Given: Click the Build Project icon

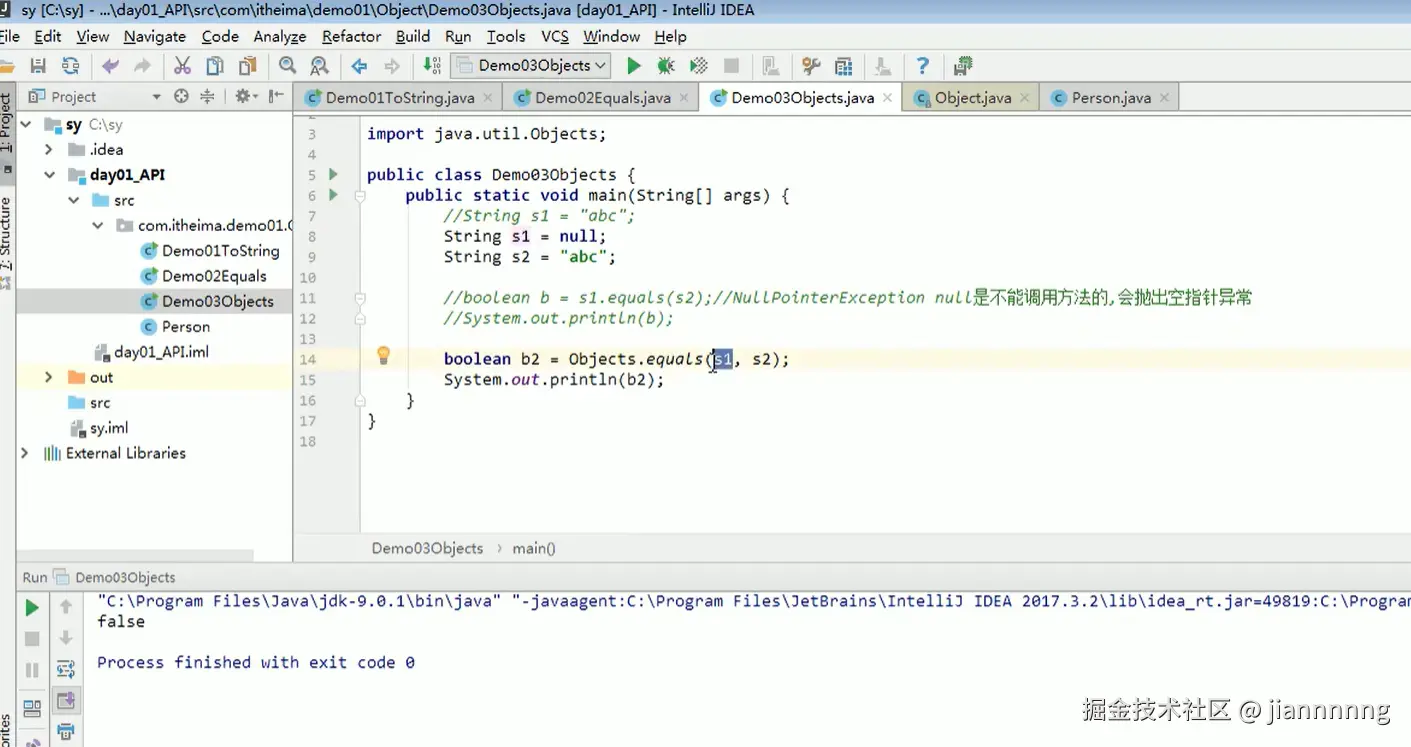Looking at the screenshot, I should click(x=432, y=66).
